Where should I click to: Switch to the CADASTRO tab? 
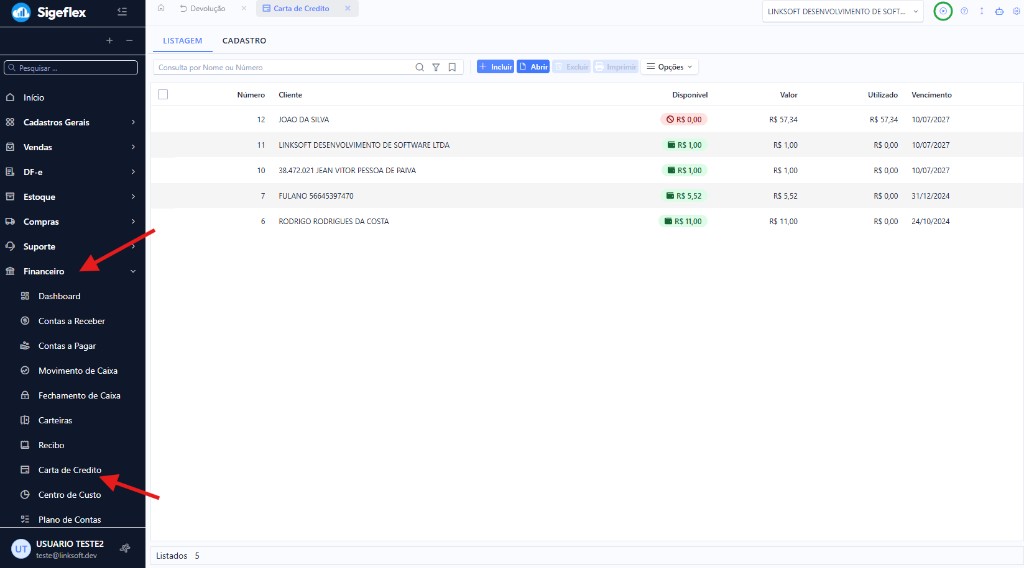coord(244,40)
